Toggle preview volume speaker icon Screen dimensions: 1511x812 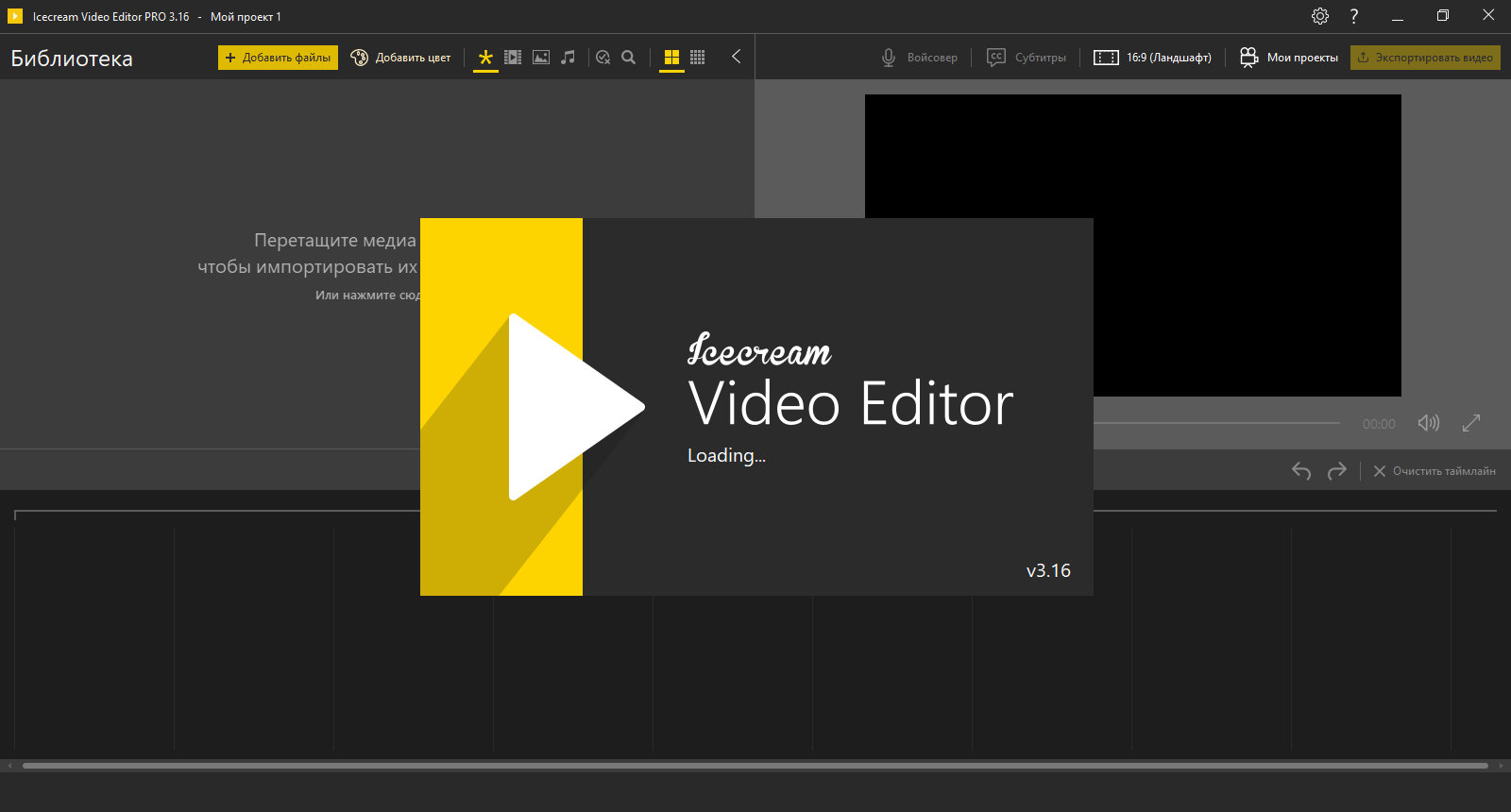(x=1428, y=423)
